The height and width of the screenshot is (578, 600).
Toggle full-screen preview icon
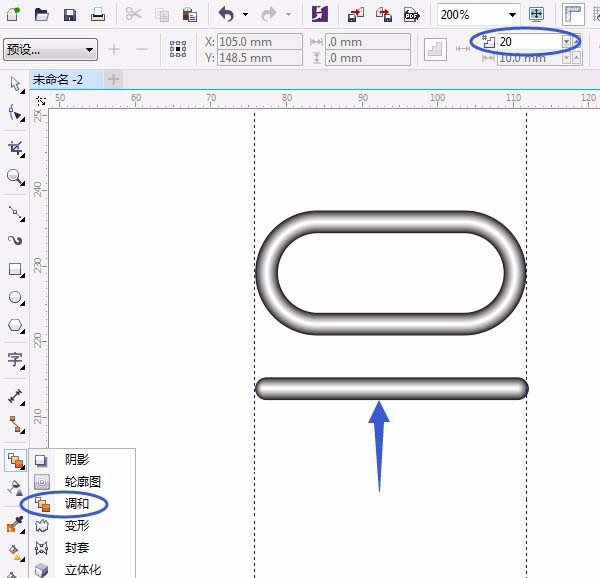pyautogui.click(x=536, y=14)
